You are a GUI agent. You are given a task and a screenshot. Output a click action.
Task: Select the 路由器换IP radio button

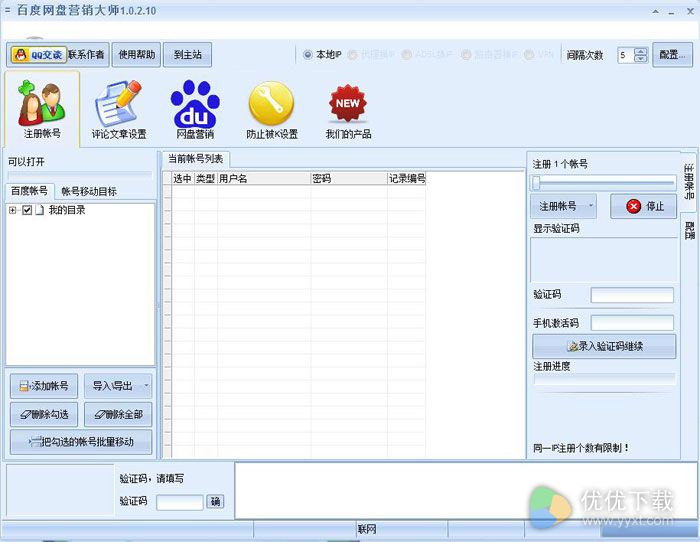pyautogui.click(x=466, y=55)
